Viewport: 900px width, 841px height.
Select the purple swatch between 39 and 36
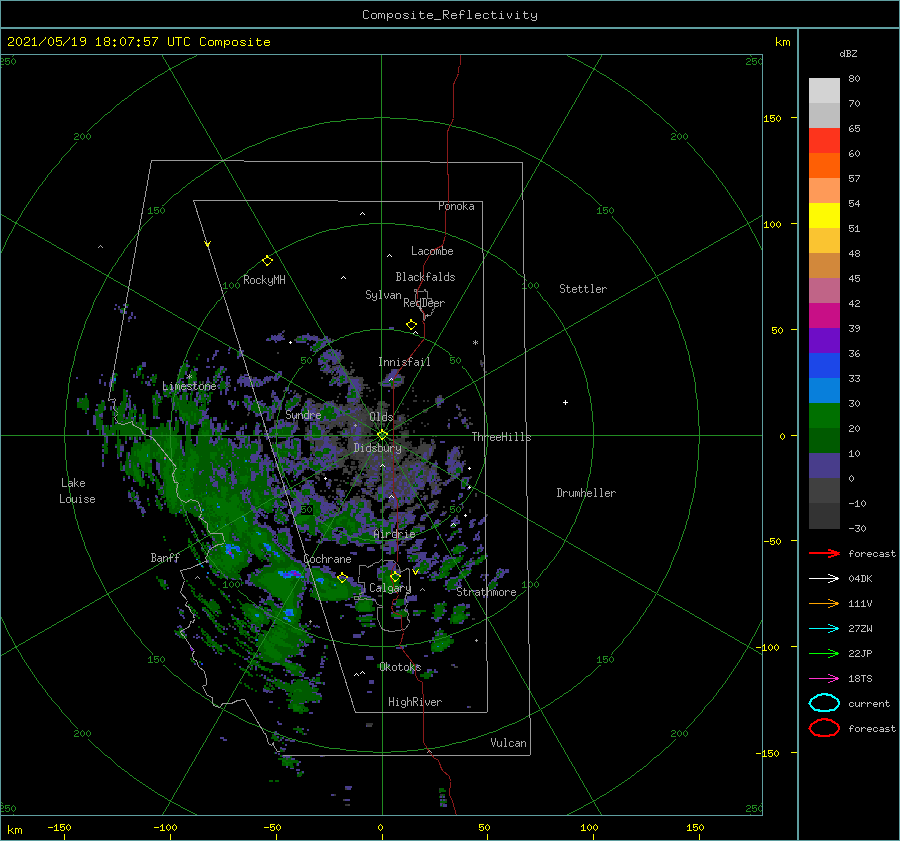824,340
